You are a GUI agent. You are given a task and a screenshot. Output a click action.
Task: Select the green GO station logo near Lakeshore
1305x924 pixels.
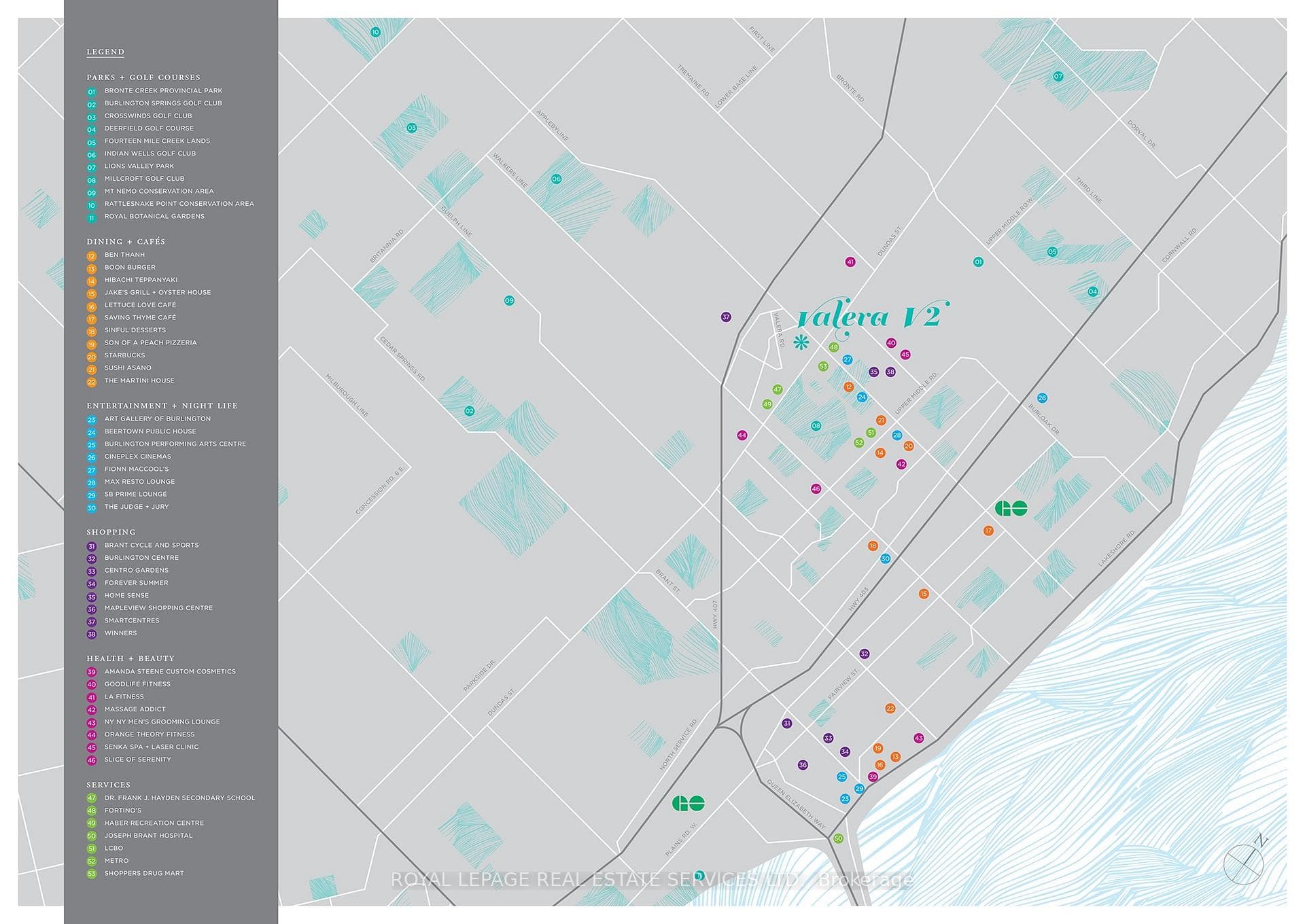[1011, 508]
